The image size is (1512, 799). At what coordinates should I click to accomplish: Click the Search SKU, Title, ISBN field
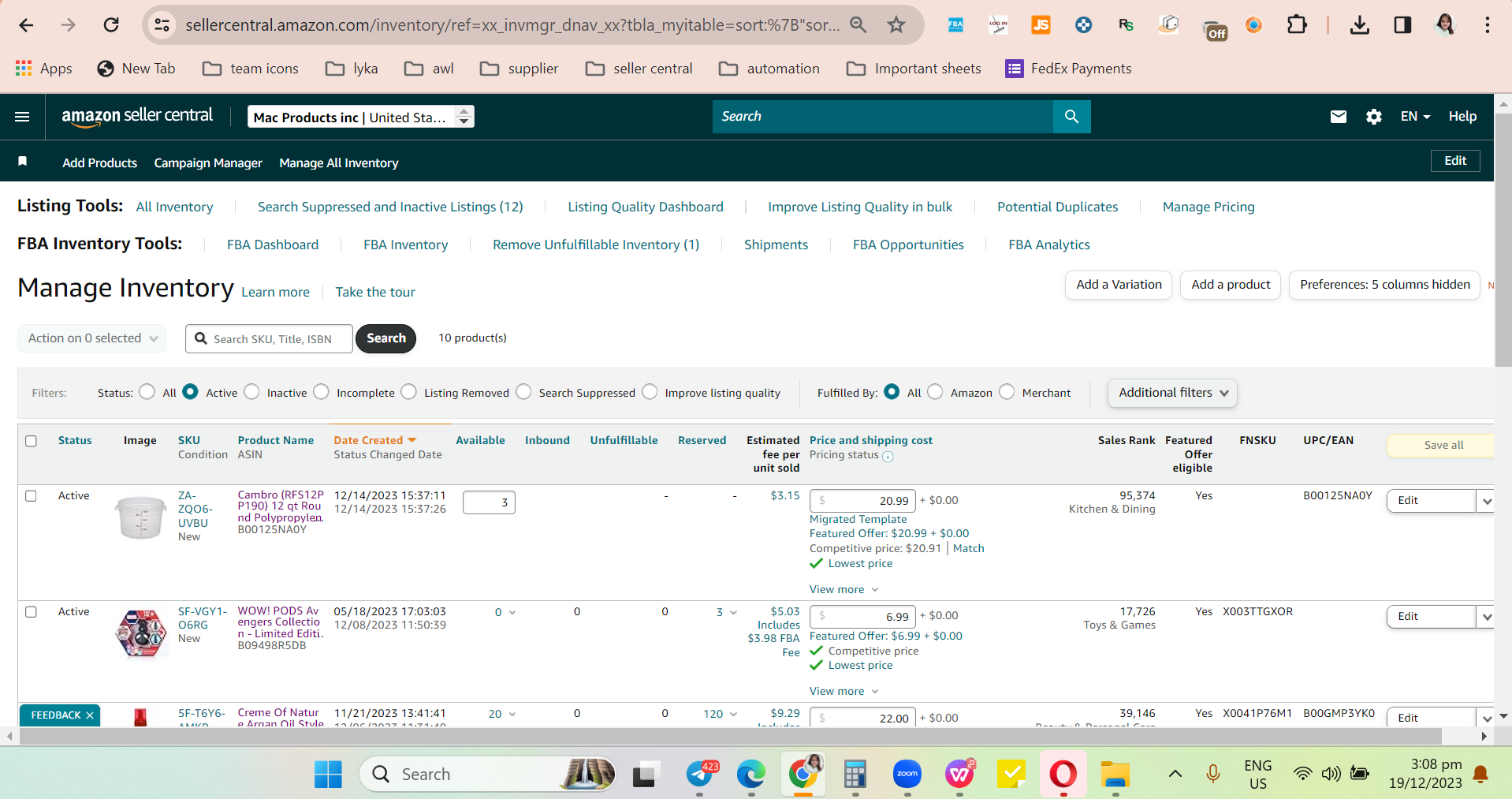(x=270, y=339)
